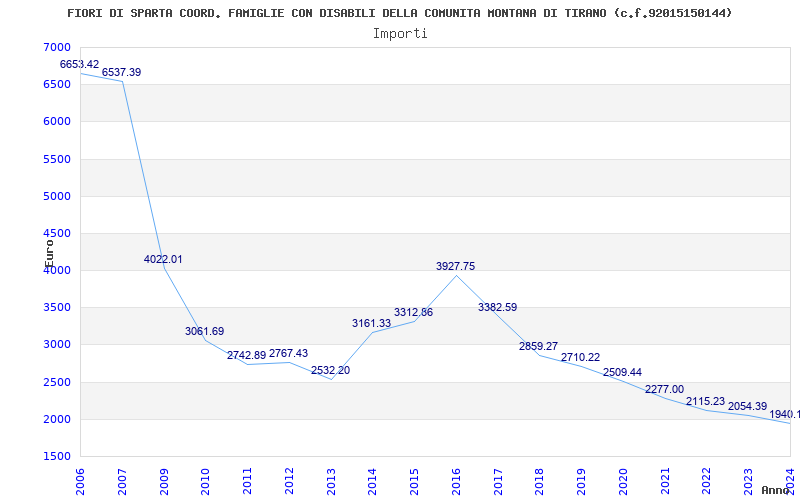Click x-axis year 2019

coord(581,481)
